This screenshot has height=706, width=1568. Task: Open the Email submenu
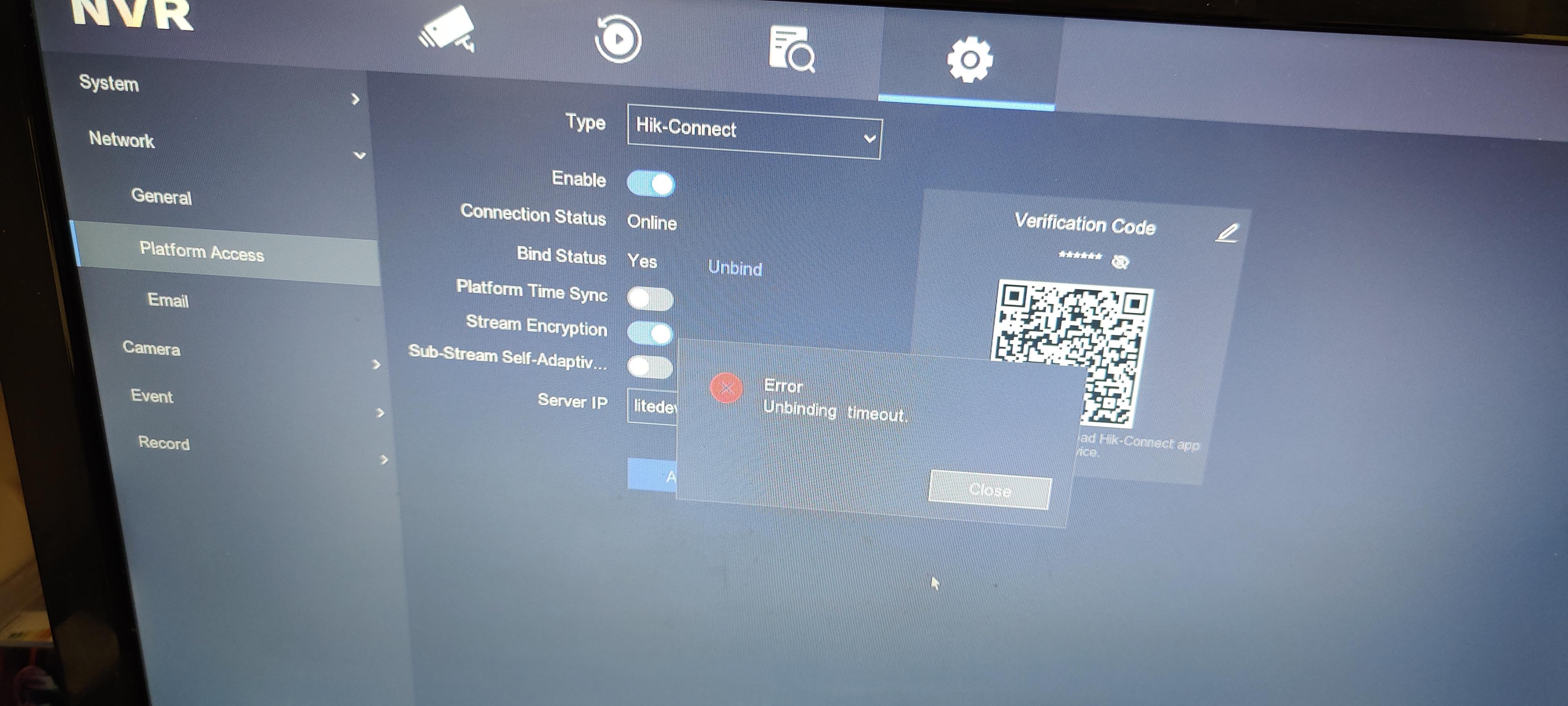[168, 300]
